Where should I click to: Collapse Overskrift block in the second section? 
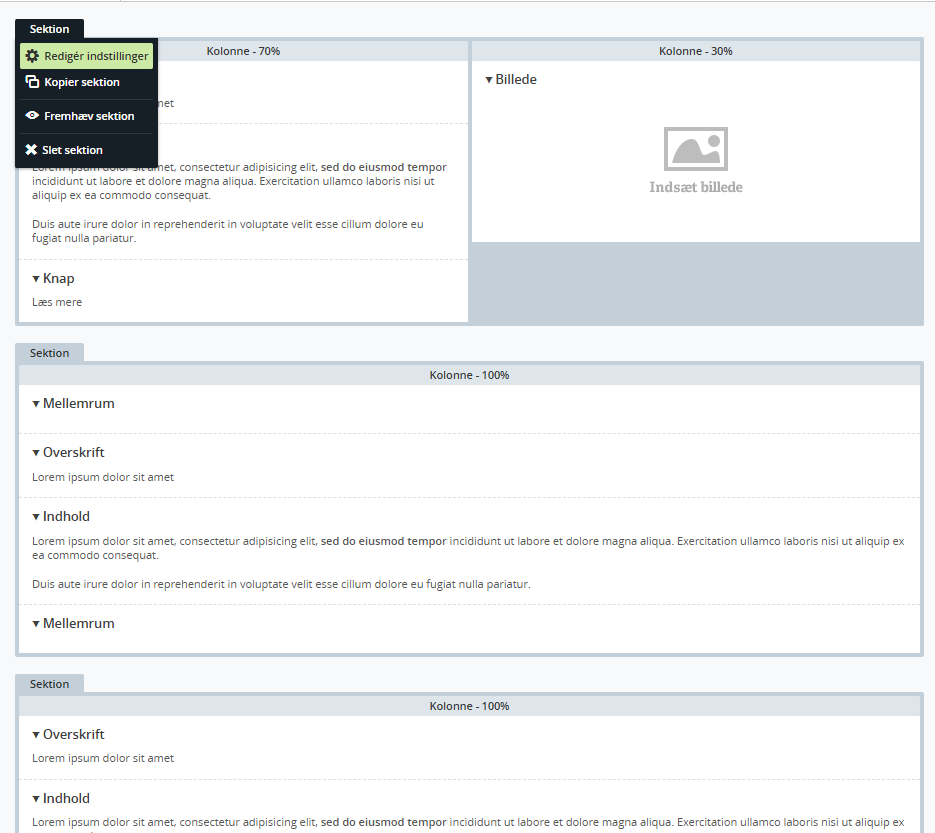[36, 453]
